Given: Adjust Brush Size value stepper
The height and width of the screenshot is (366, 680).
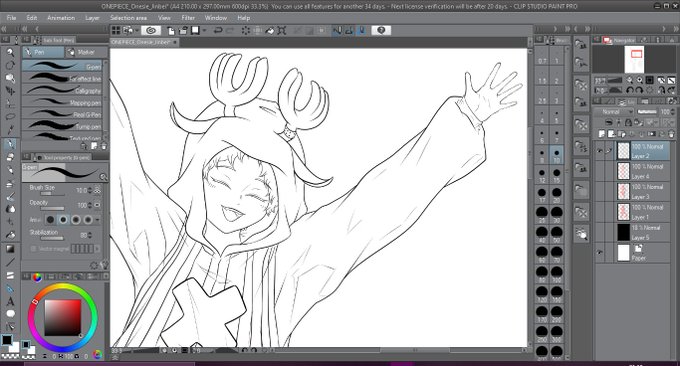Looking at the screenshot, I should click(x=90, y=190).
